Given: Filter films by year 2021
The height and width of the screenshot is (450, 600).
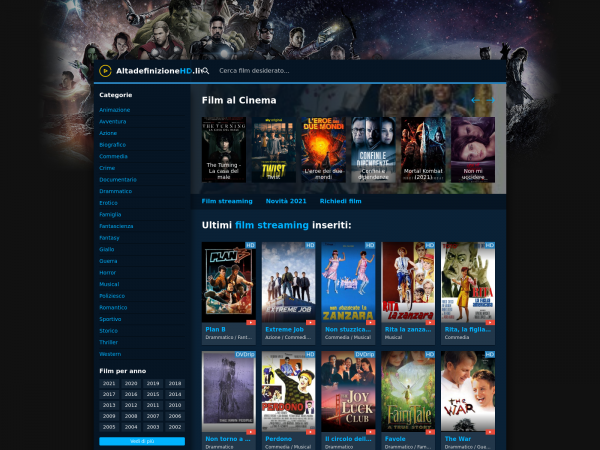Looking at the screenshot, I should pos(109,383).
